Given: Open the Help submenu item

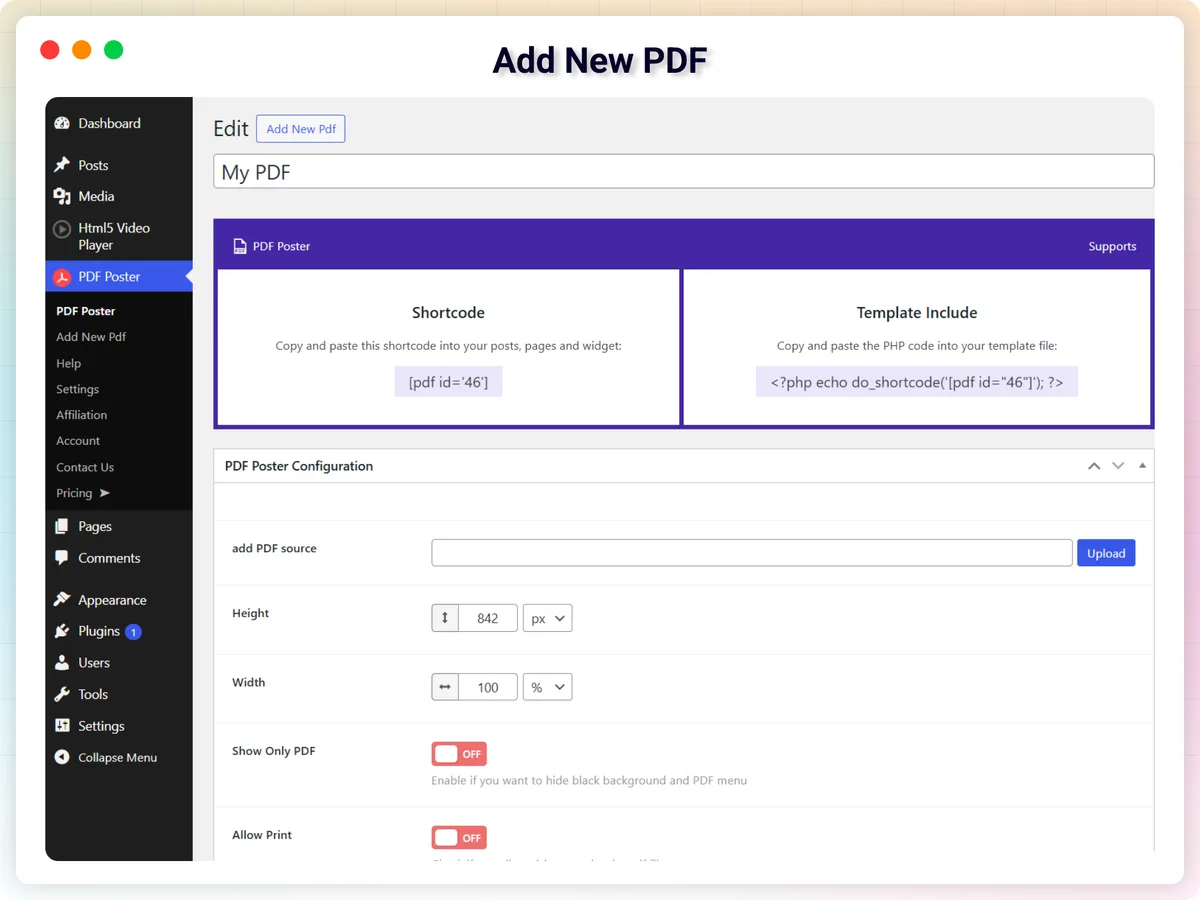Looking at the screenshot, I should pyautogui.click(x=69, y=363).
